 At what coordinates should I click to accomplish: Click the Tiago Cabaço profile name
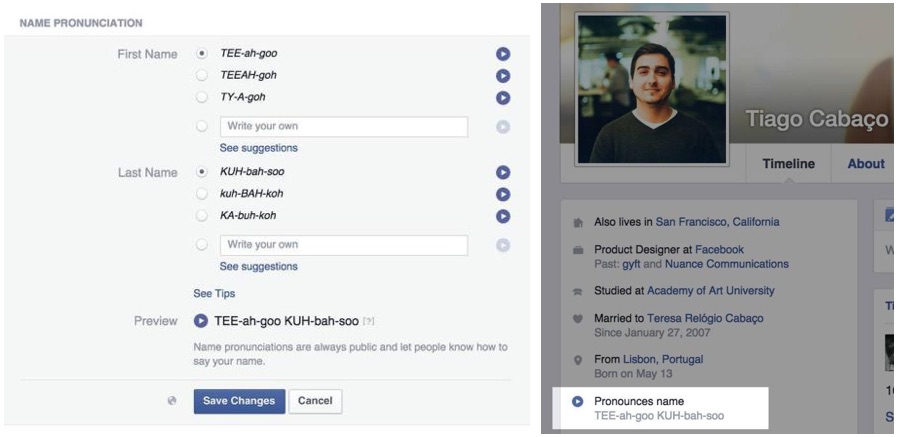coord(816,119)
